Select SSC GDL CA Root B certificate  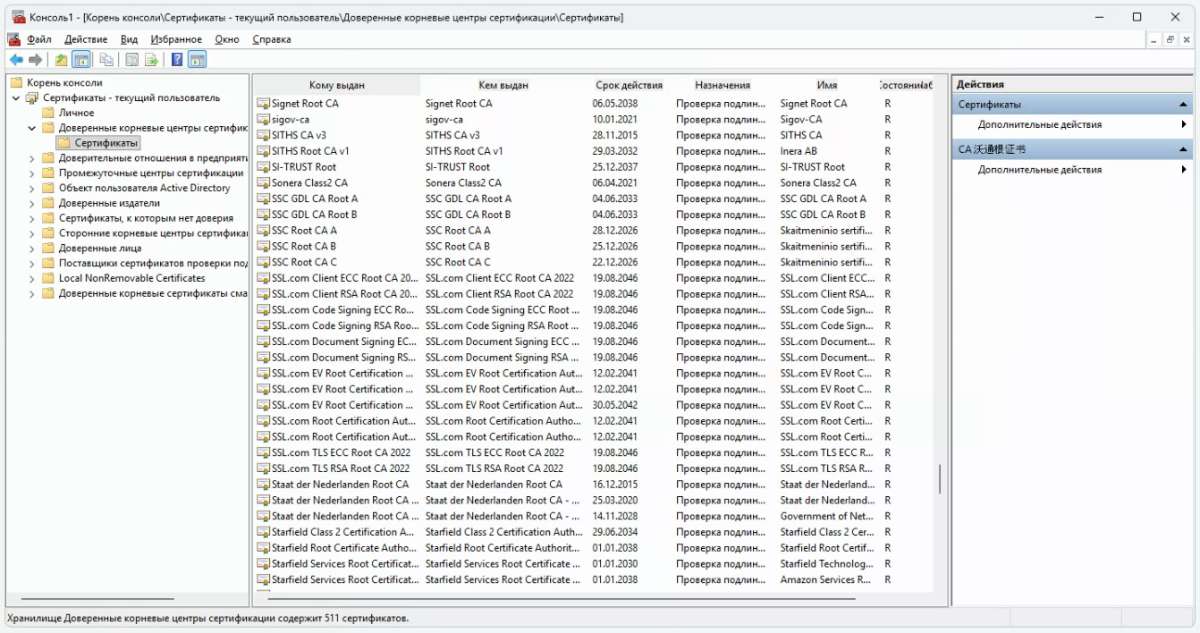(x=594, y=214)
